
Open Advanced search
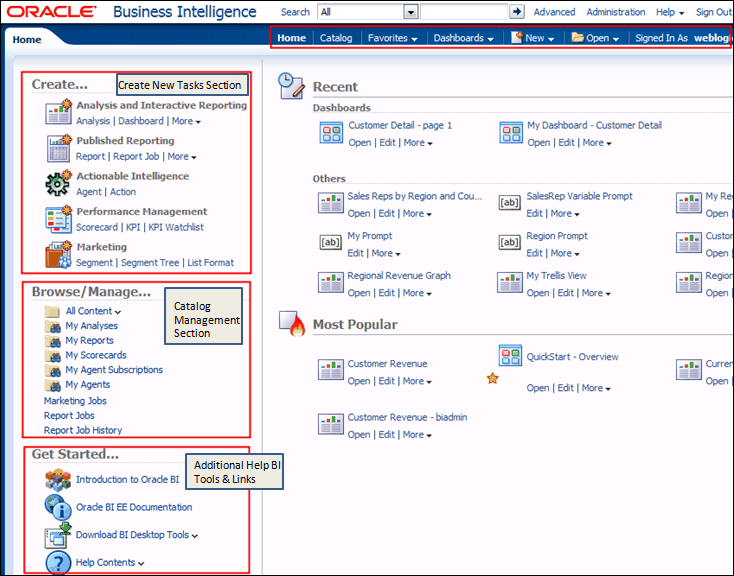[554, 12]
